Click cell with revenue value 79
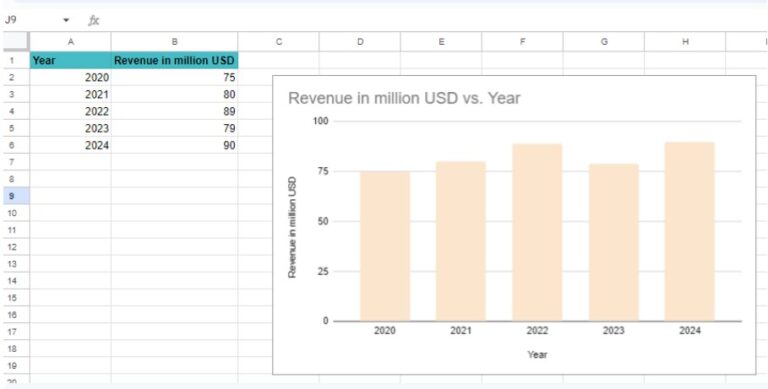Viewport: 768px width, 389px height. click(x=175, y=128)
